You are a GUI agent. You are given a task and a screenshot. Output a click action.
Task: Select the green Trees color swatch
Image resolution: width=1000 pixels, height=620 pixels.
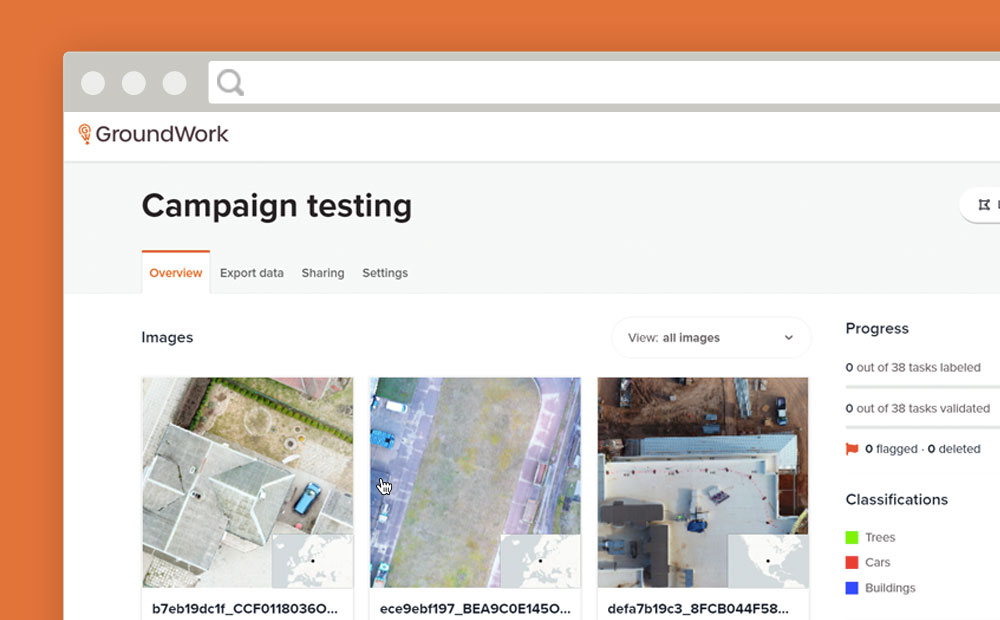pos(852,538)
